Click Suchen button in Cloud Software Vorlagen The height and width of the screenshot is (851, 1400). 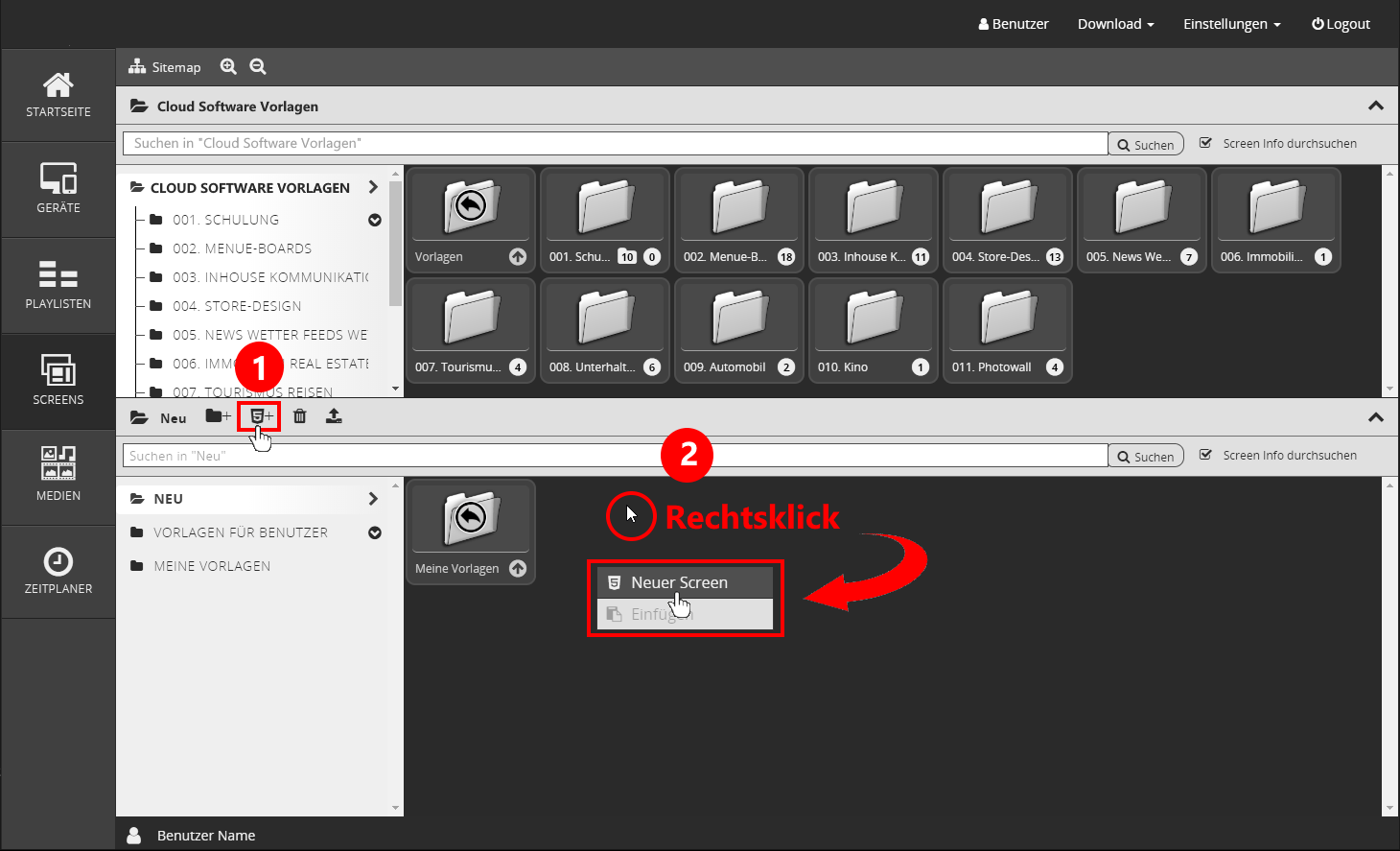(x=1146, y=144)
